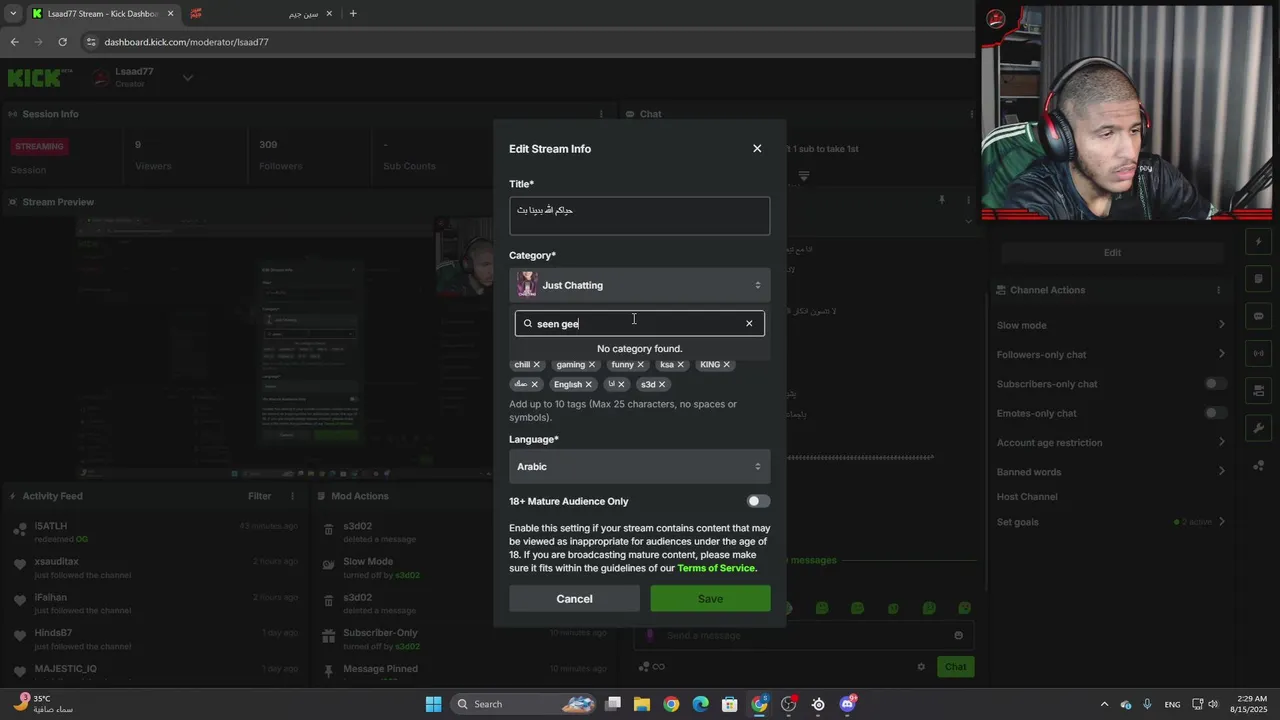Select the 'No category found.' text

coord(639,349)
